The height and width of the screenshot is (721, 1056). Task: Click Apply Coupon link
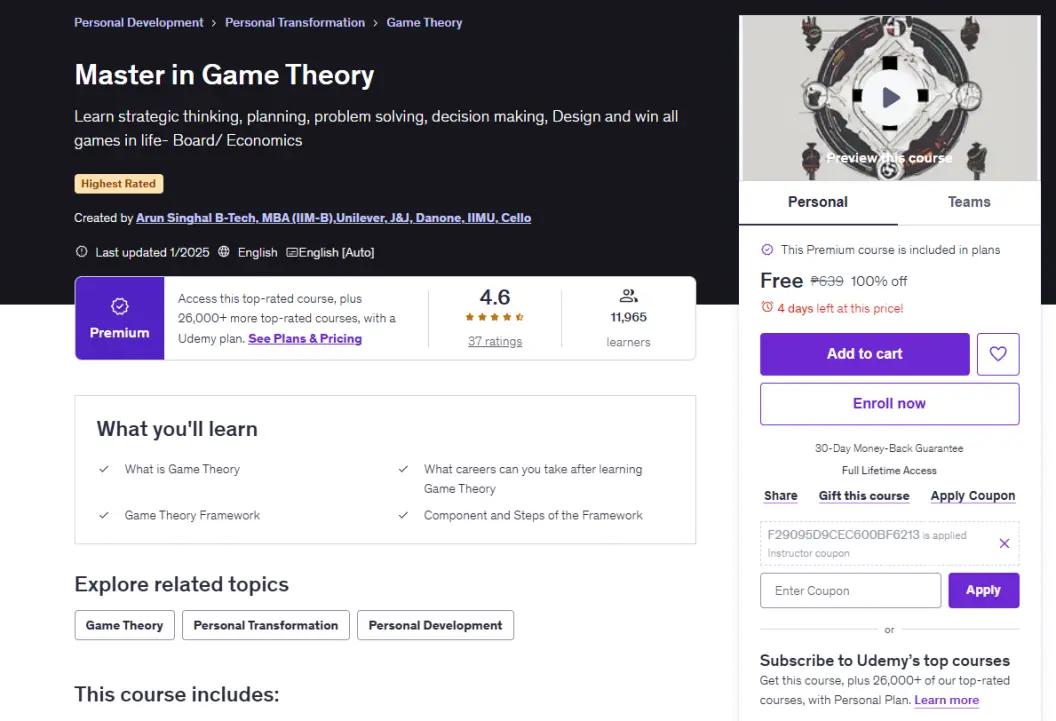point(972,495)
